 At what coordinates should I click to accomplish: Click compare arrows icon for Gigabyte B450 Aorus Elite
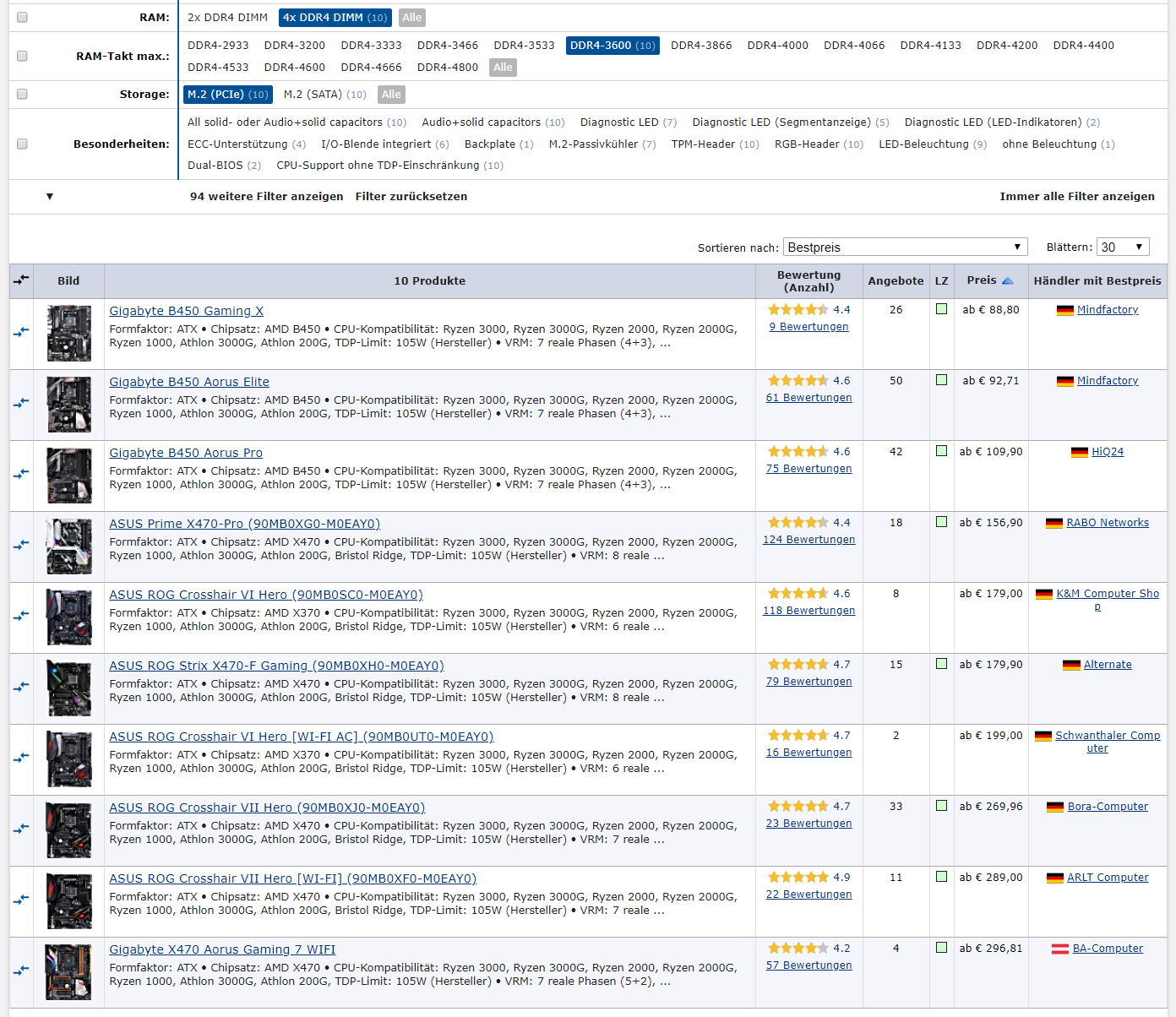21,403
